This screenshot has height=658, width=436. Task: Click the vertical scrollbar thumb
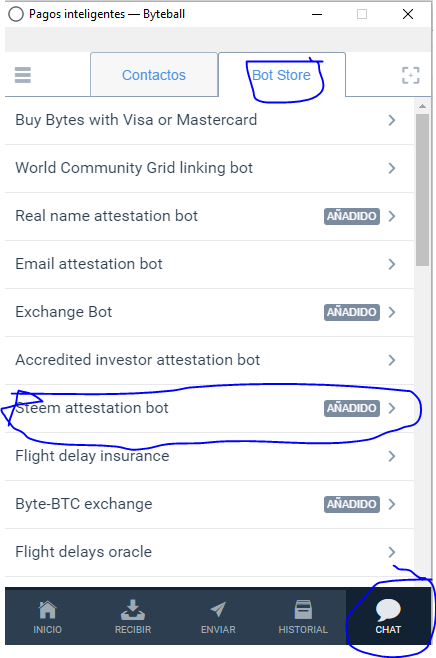pyautogui.click(x=423, y=190)
